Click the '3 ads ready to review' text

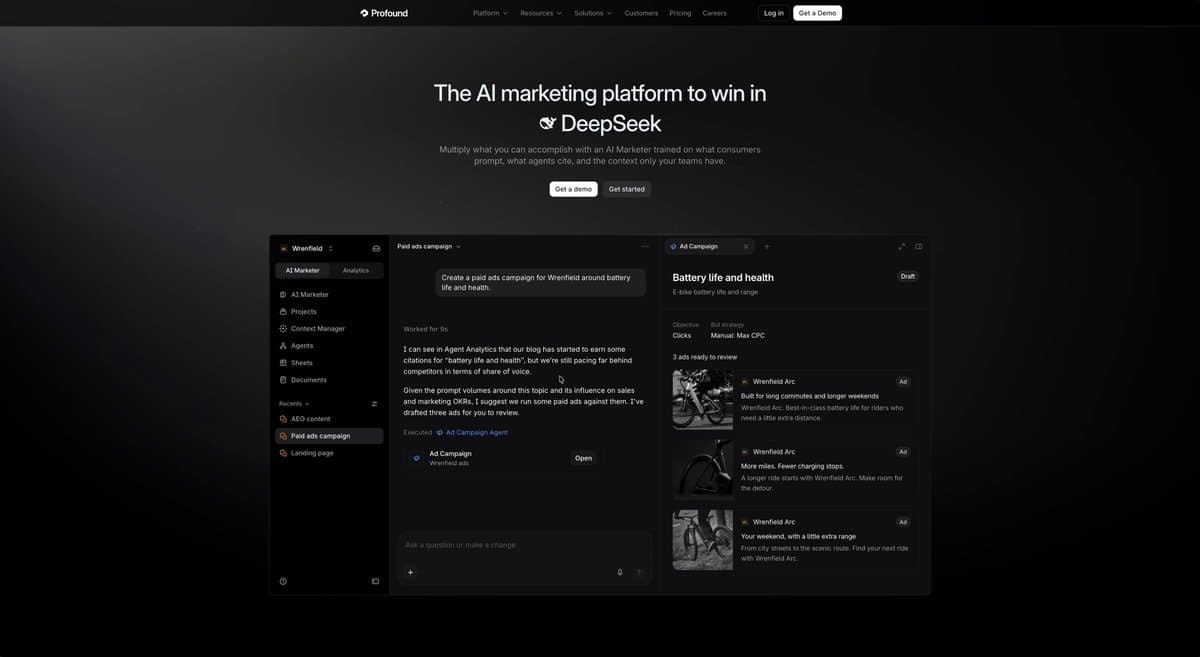coord(705,357)
